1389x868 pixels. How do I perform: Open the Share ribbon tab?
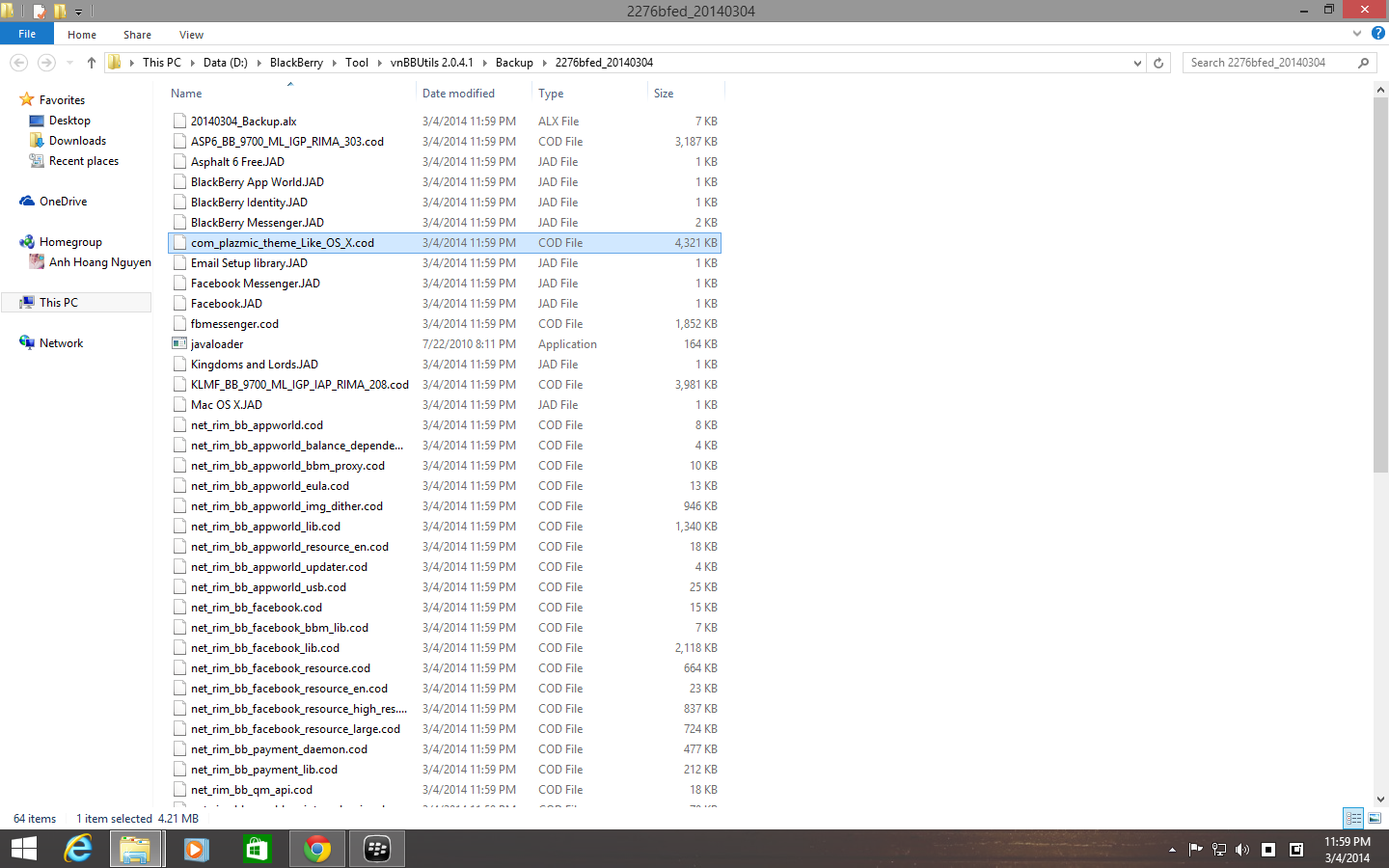pyautogui.click(x=137, y=35)
